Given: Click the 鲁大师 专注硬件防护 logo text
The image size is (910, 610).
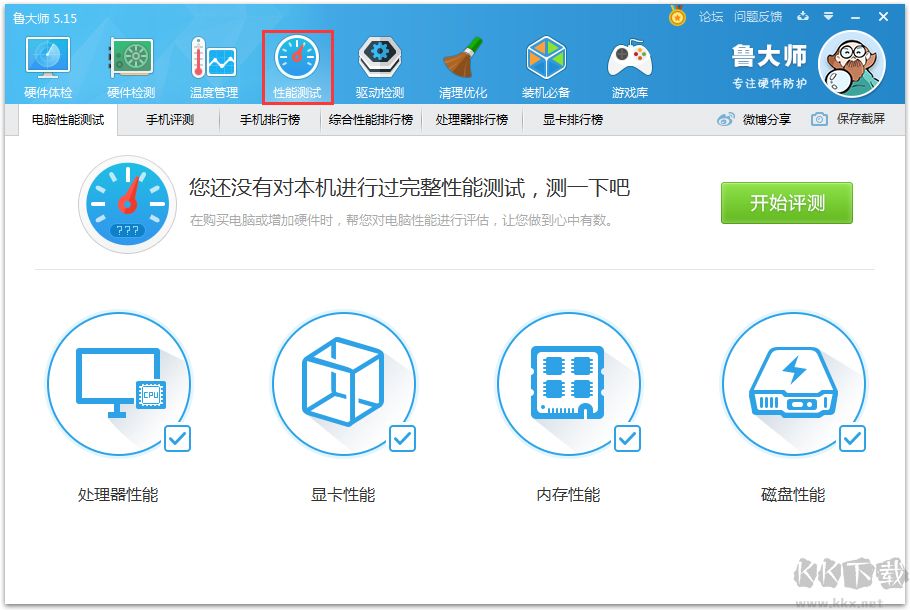Looking at the screenshot, I should 769,67.
